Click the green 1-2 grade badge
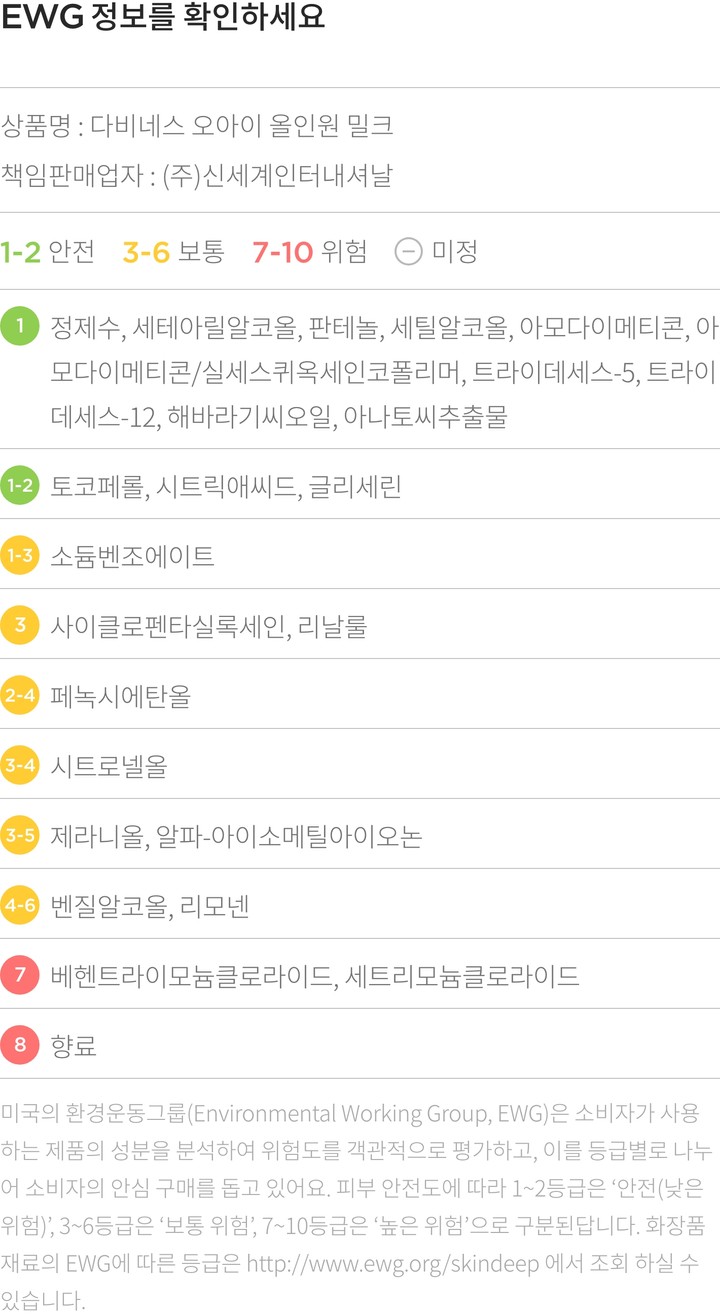720x1316 pixels. (x=20, y=486)
